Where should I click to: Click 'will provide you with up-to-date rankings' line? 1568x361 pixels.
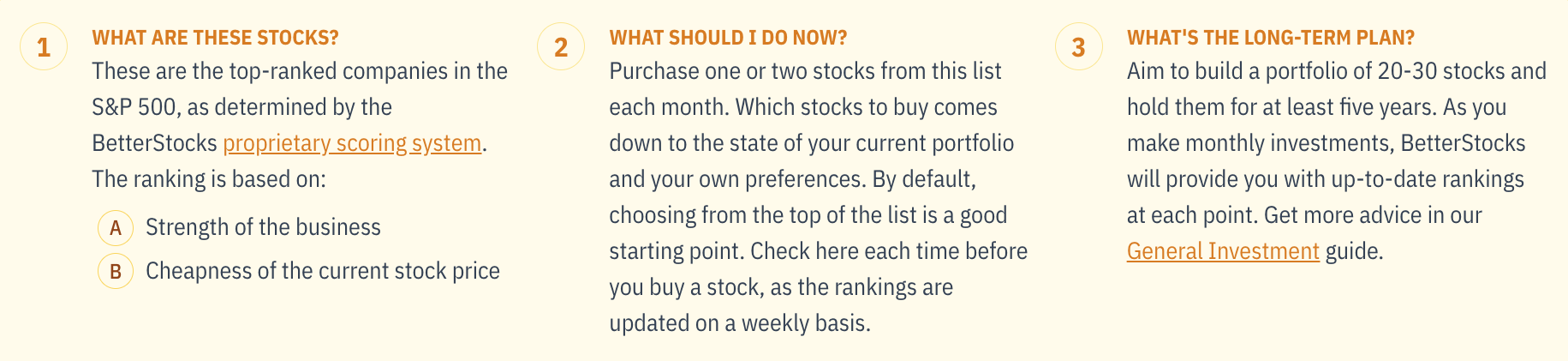[x=1326, y=179]
